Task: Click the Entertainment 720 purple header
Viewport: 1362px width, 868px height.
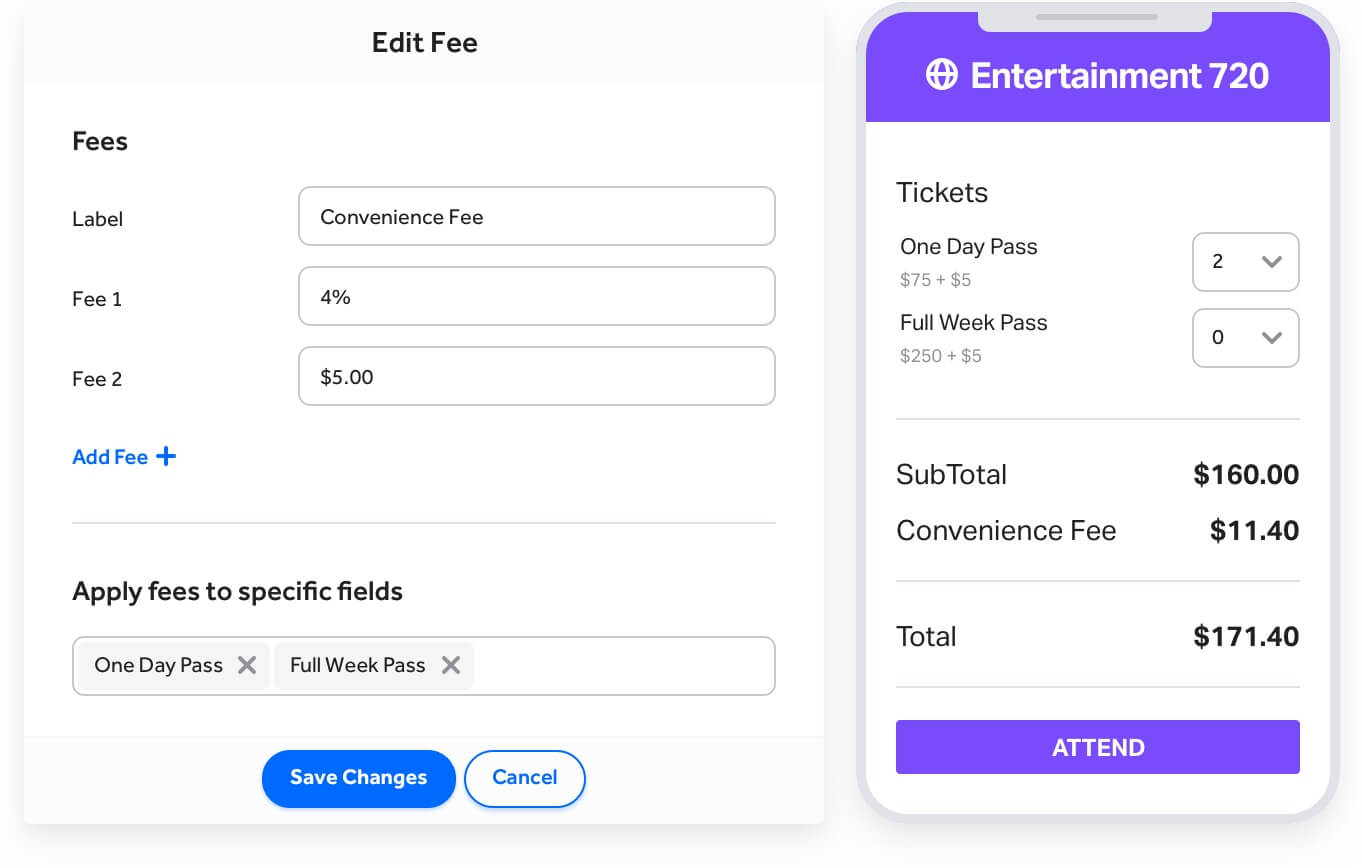Action: [x=1097, y=74]
